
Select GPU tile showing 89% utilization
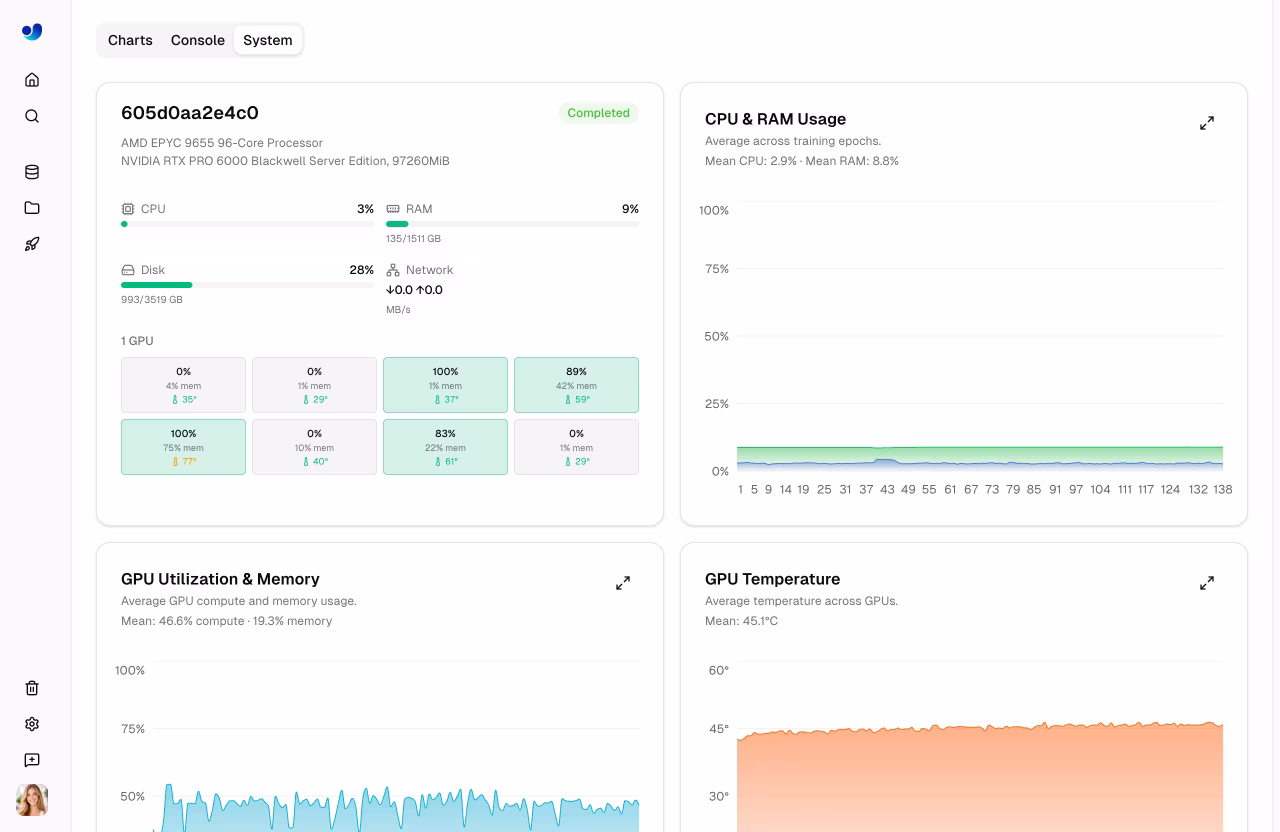576,385
